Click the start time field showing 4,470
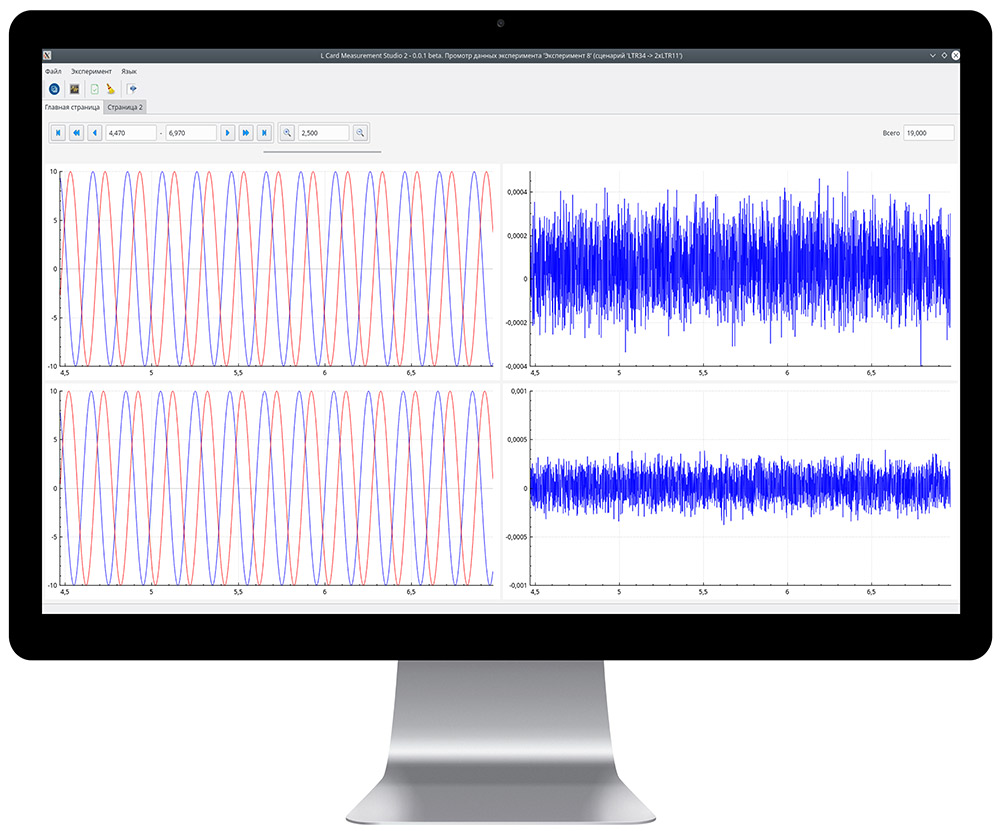 point(130,133)
